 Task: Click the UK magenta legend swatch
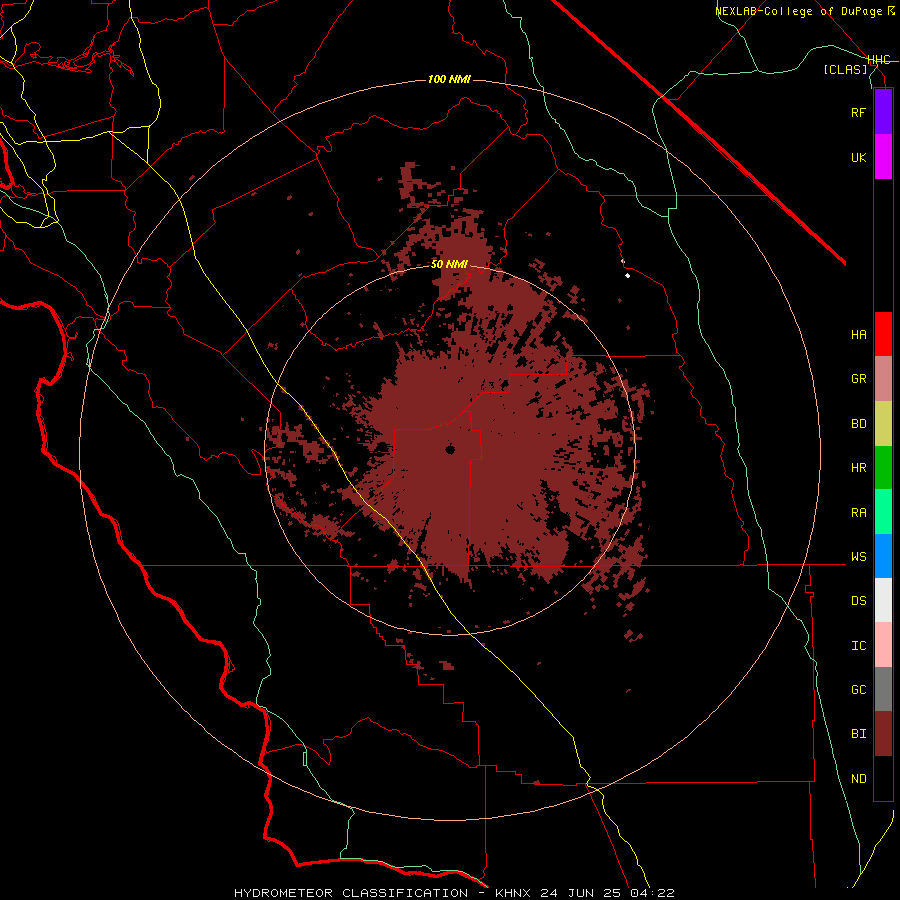[x=883, y=157]
